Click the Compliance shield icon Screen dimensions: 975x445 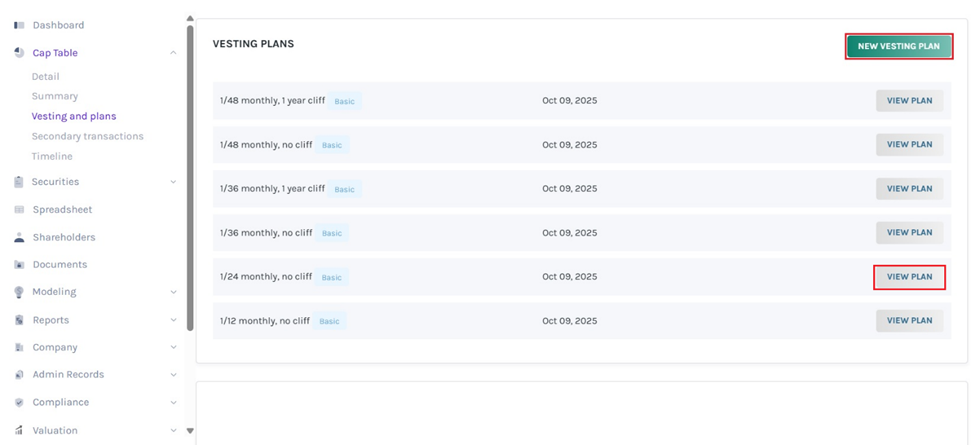point(19,402)
